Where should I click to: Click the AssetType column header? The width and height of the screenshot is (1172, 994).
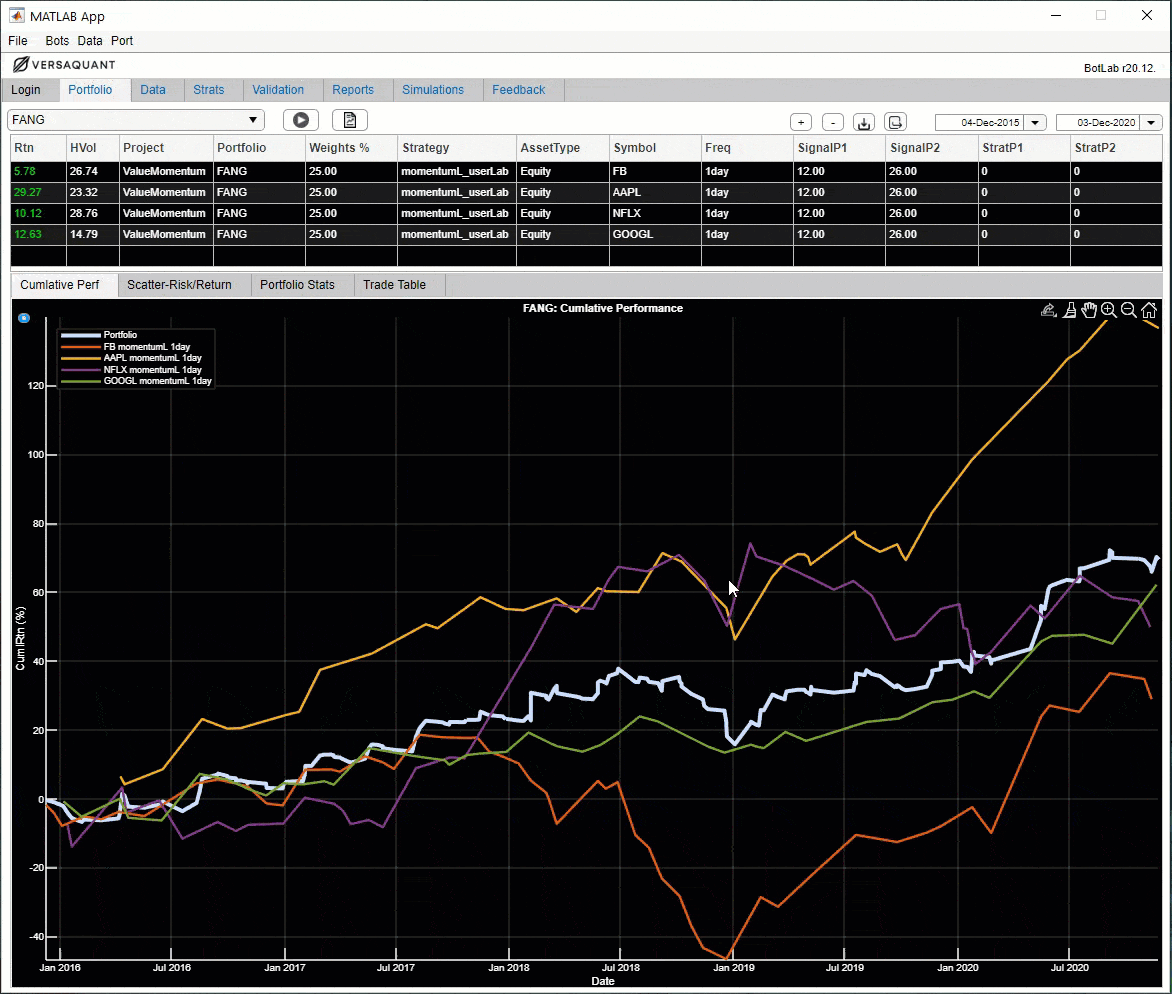(563, 148)
